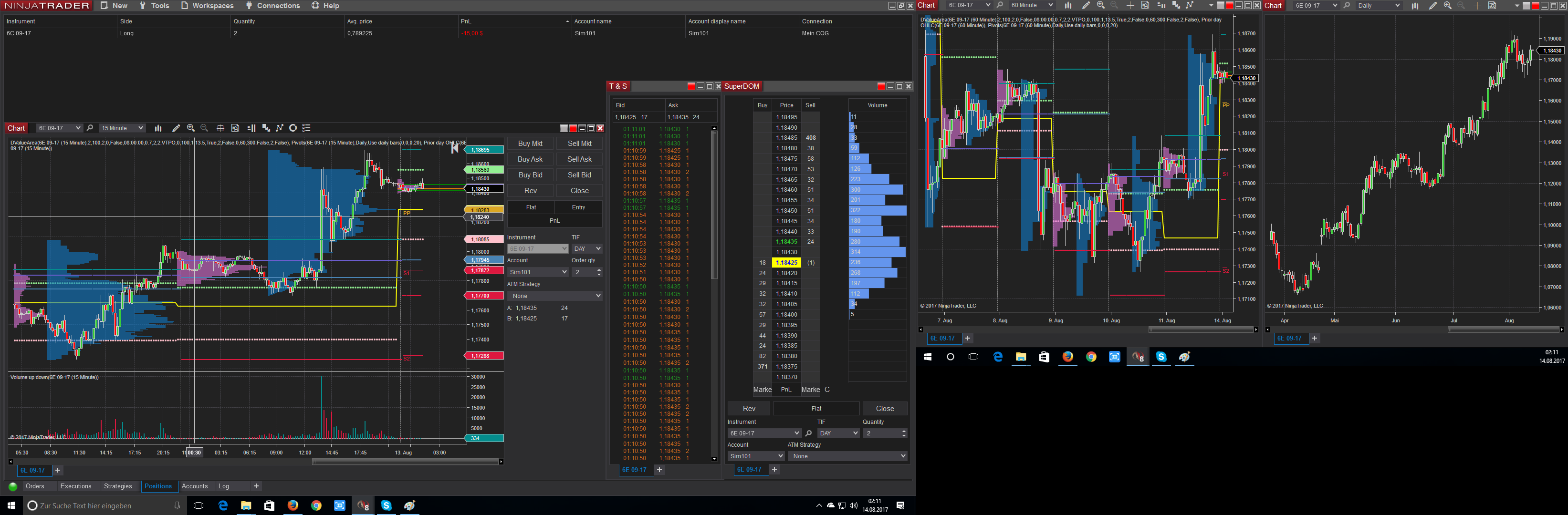This screenshot has height=515, width=1568.
Task: Open bar type icon in Daily chart
Action: click(1415, 5)
